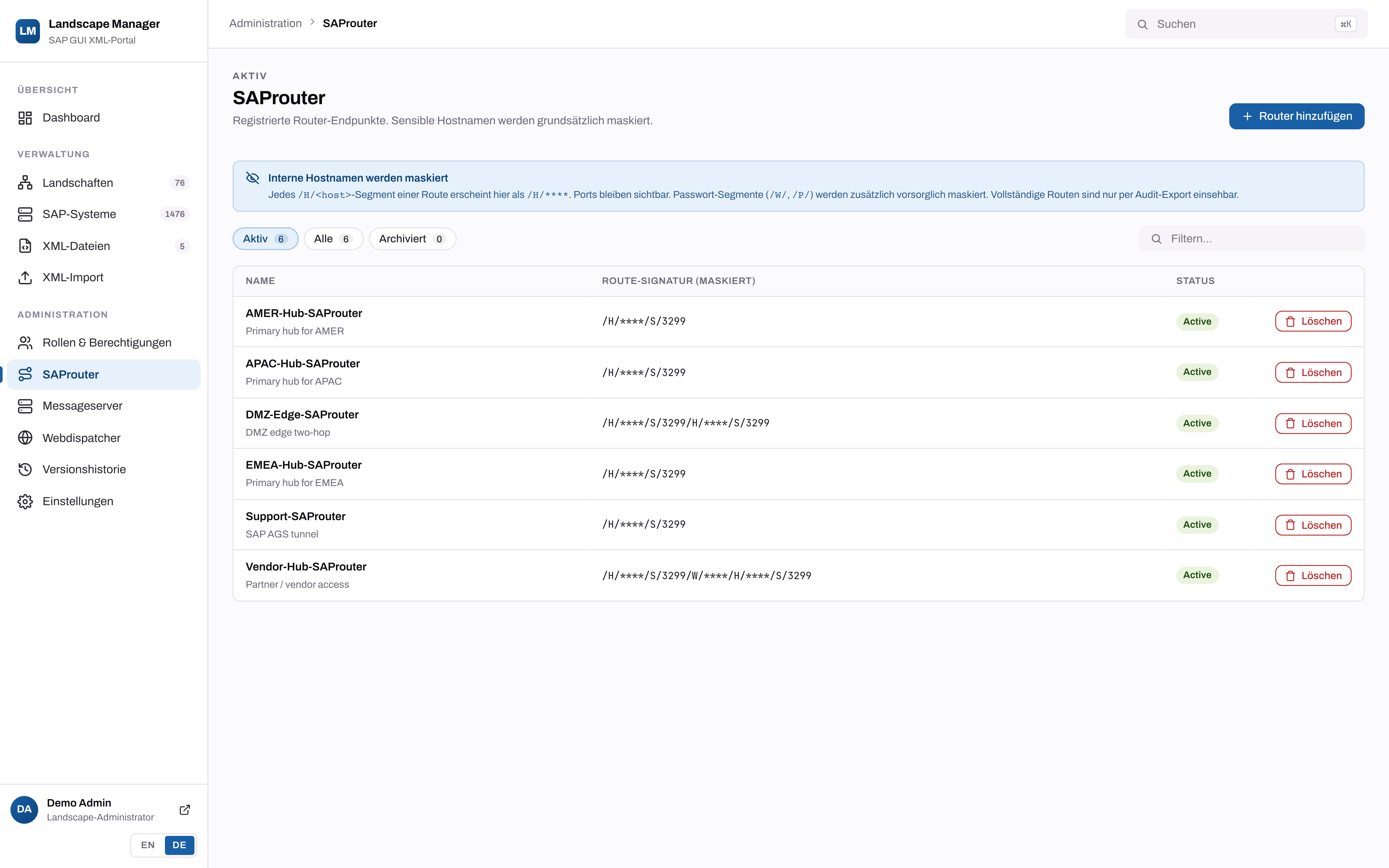Click the Rollen & Berechtigungen users icon
1389x868 pixels.
[25, 343]
